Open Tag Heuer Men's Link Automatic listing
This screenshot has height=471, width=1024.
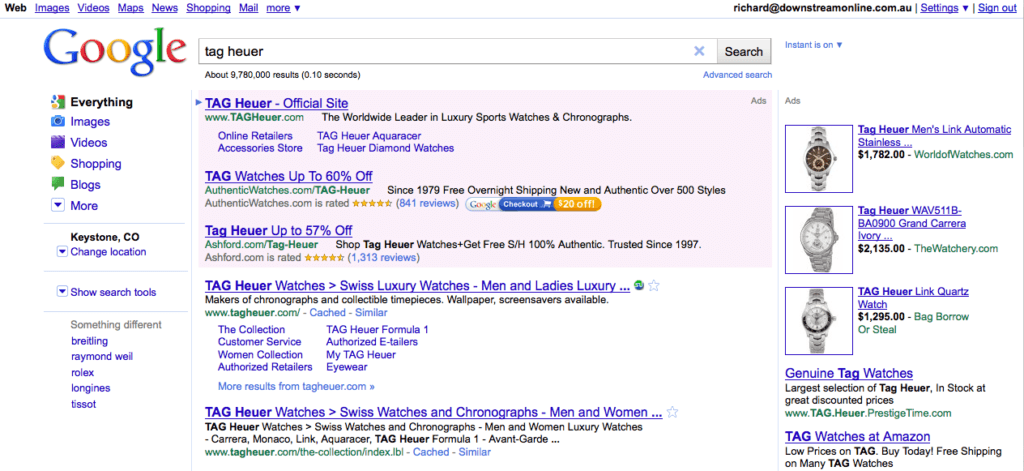click(934, 136)
